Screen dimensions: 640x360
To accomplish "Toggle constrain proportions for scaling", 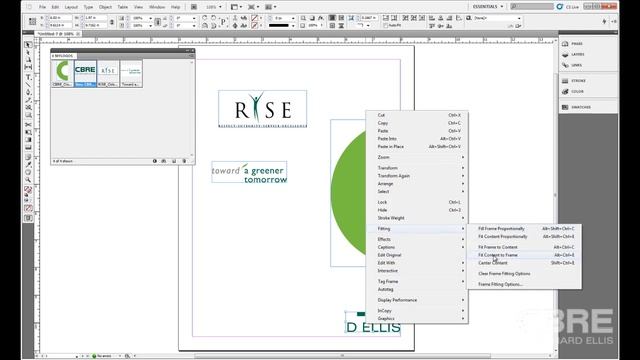I will (x=158, y=22).
